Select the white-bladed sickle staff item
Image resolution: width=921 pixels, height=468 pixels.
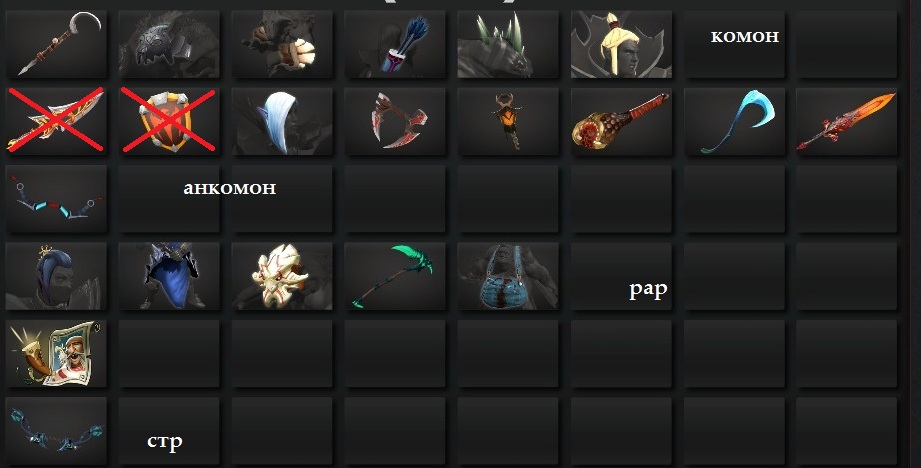[56, 44]
